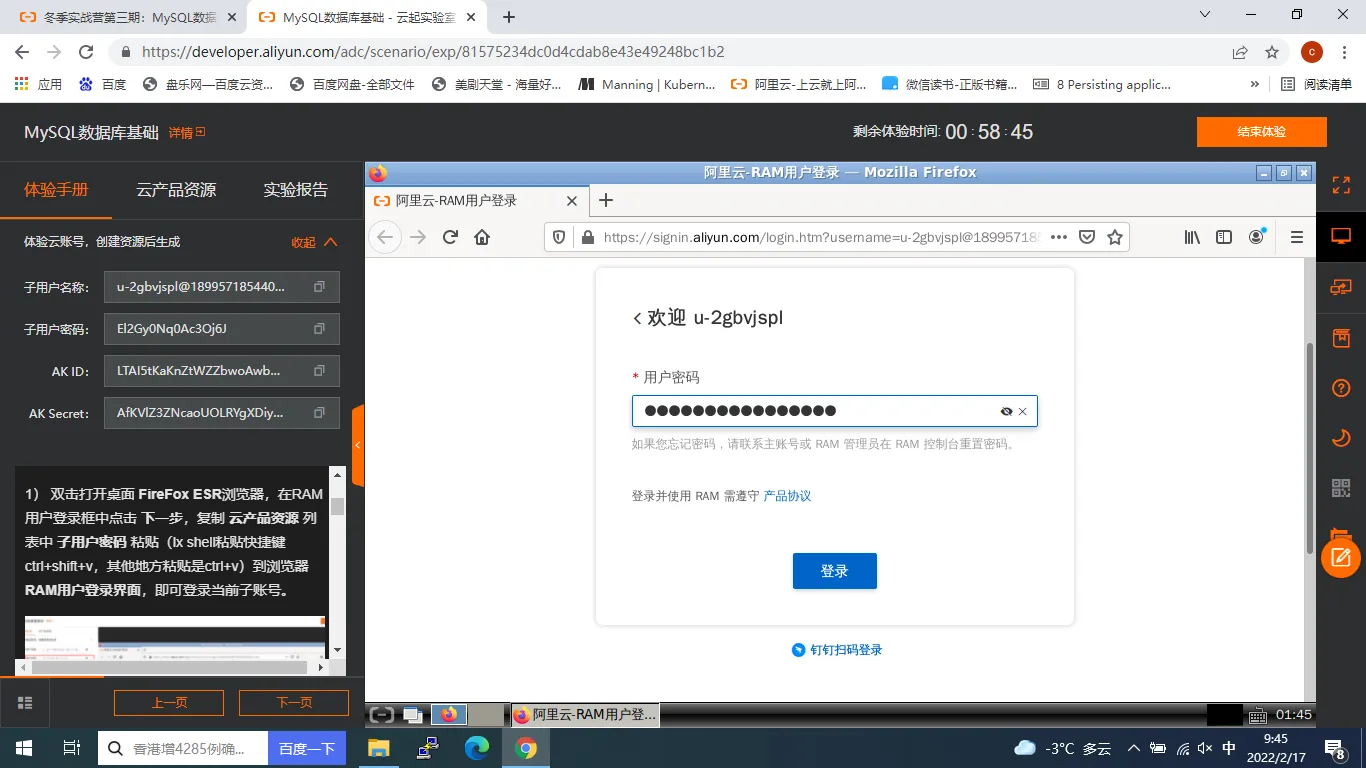Copy the 子用户密码 value with its copy icon
Image resolution: width=1366 pixels, height=768 pixels.
point(319,329)
